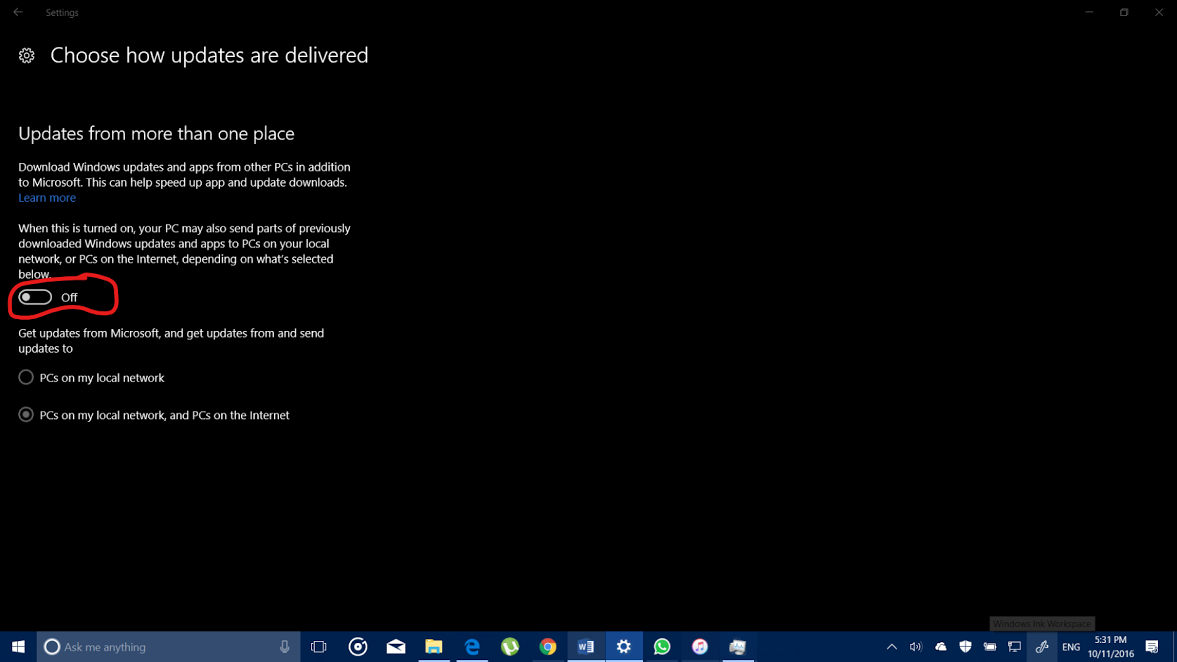
Task: Click the microphone icon in Cortana search
Action: [x=285, y=647]
